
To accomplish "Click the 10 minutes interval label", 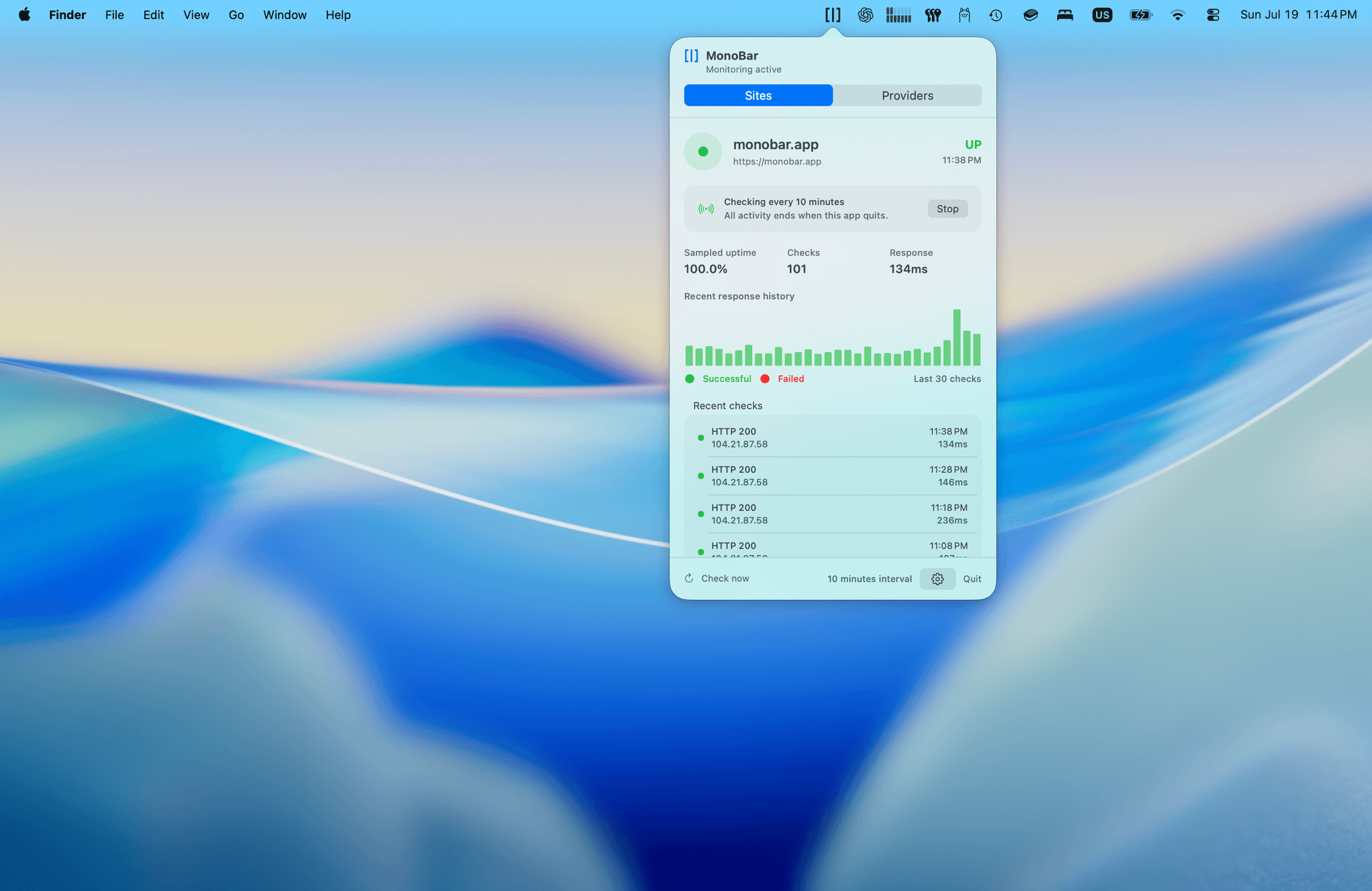I will point(869,579).
